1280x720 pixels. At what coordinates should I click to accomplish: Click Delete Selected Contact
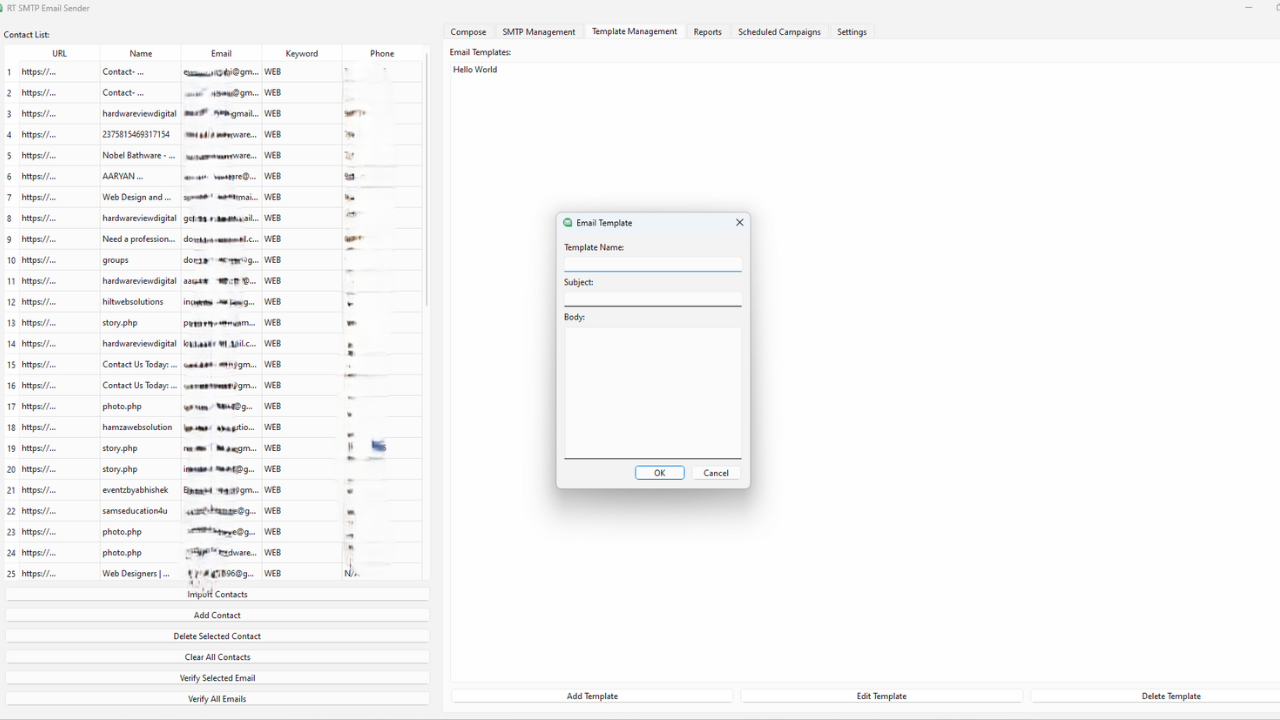point(217,636)
